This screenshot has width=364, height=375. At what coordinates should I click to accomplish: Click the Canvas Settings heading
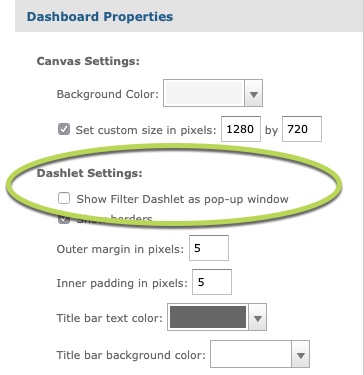click(x=88, y=61)
